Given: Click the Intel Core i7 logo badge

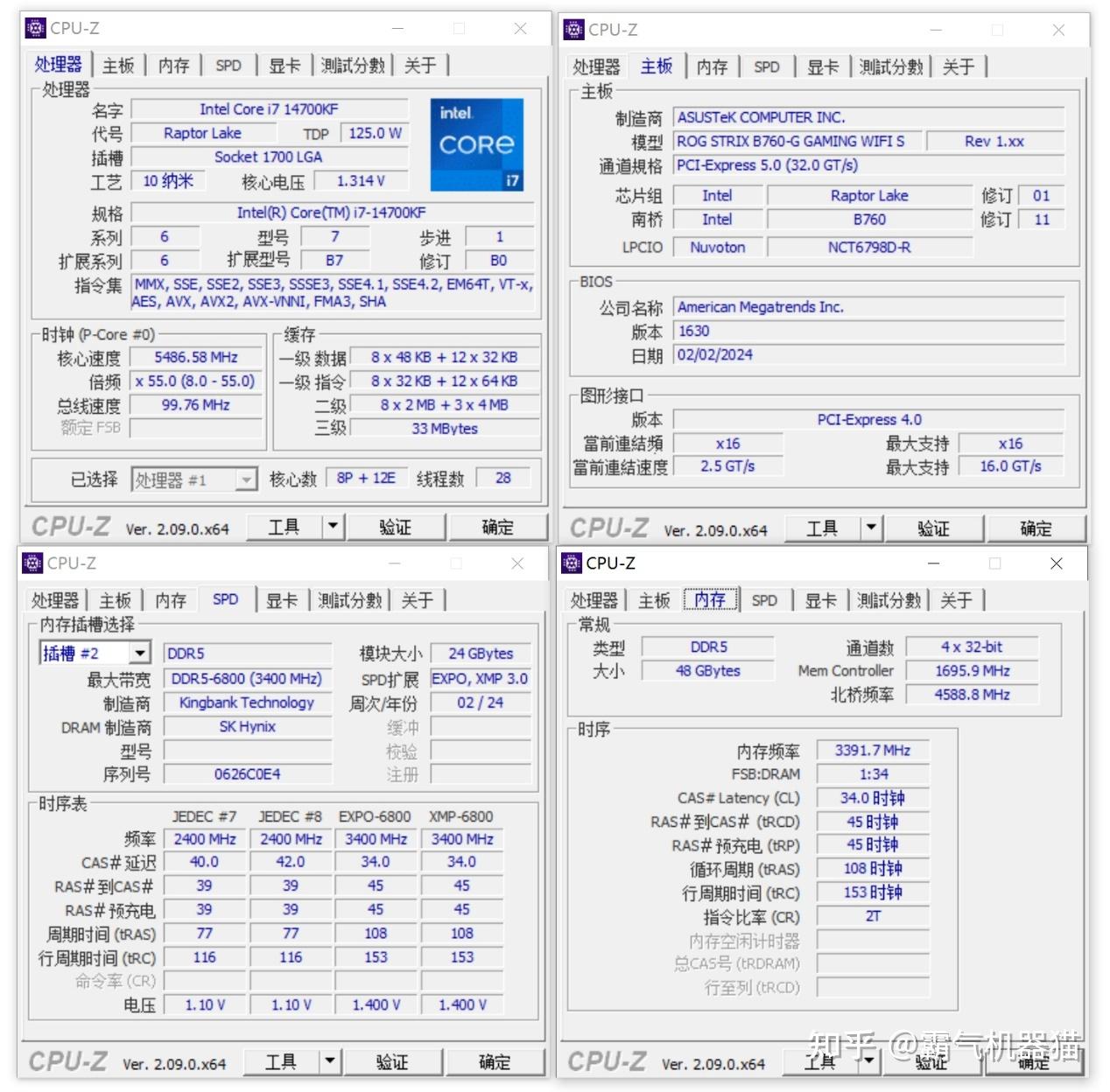Looking at the screenshot, I should (477, 143).
